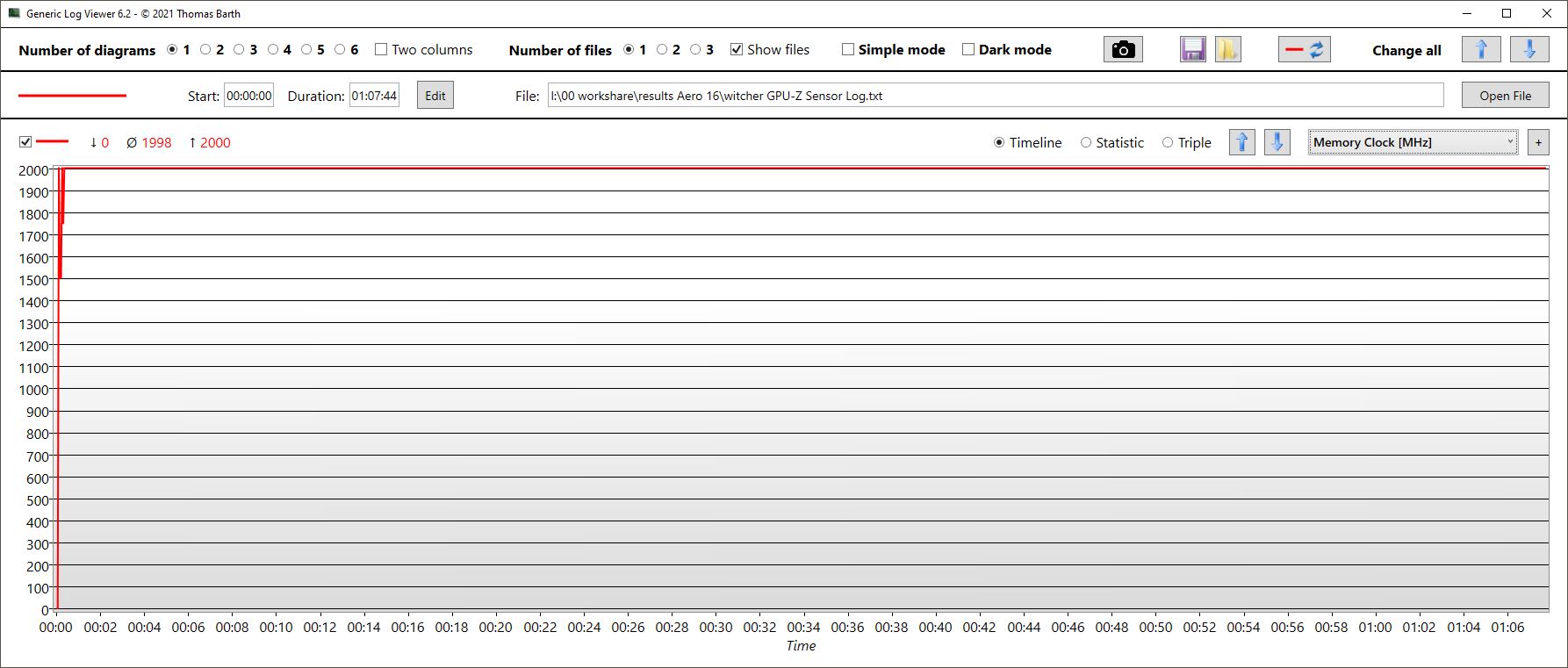
Task: Set number of files to 1
Action: pos(629,50)
